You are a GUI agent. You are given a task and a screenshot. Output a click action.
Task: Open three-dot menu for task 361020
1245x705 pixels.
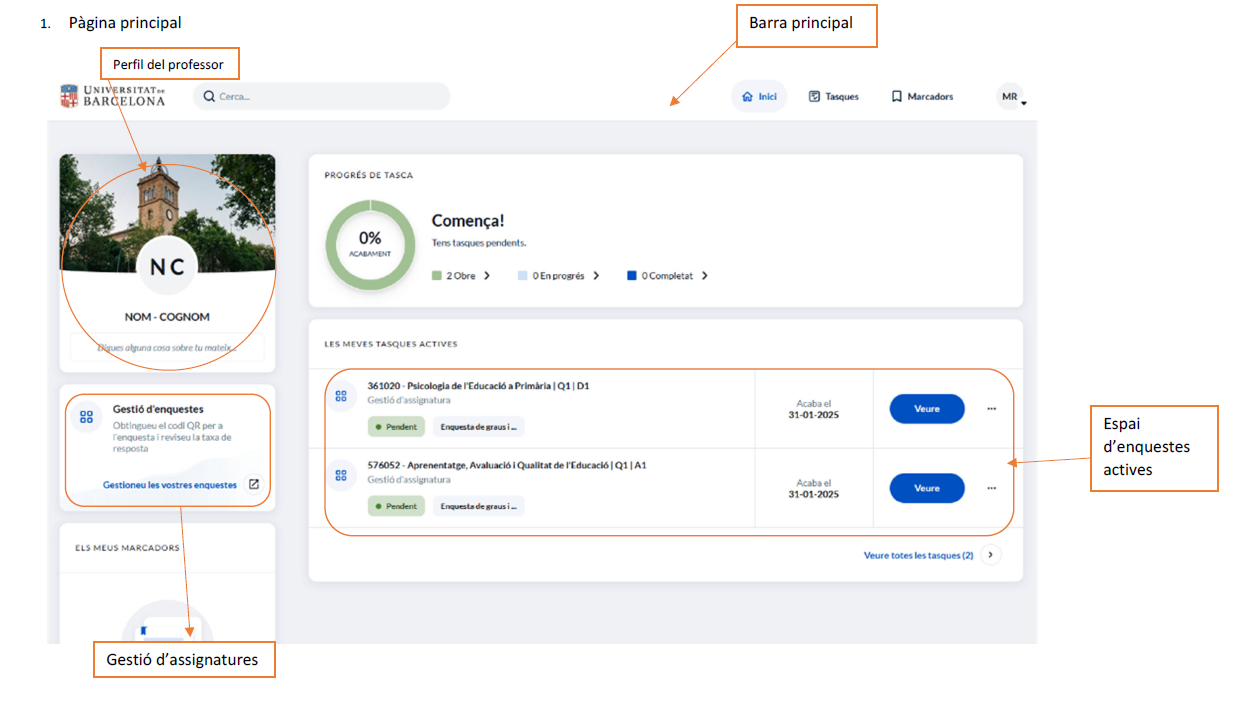point(991,409)
